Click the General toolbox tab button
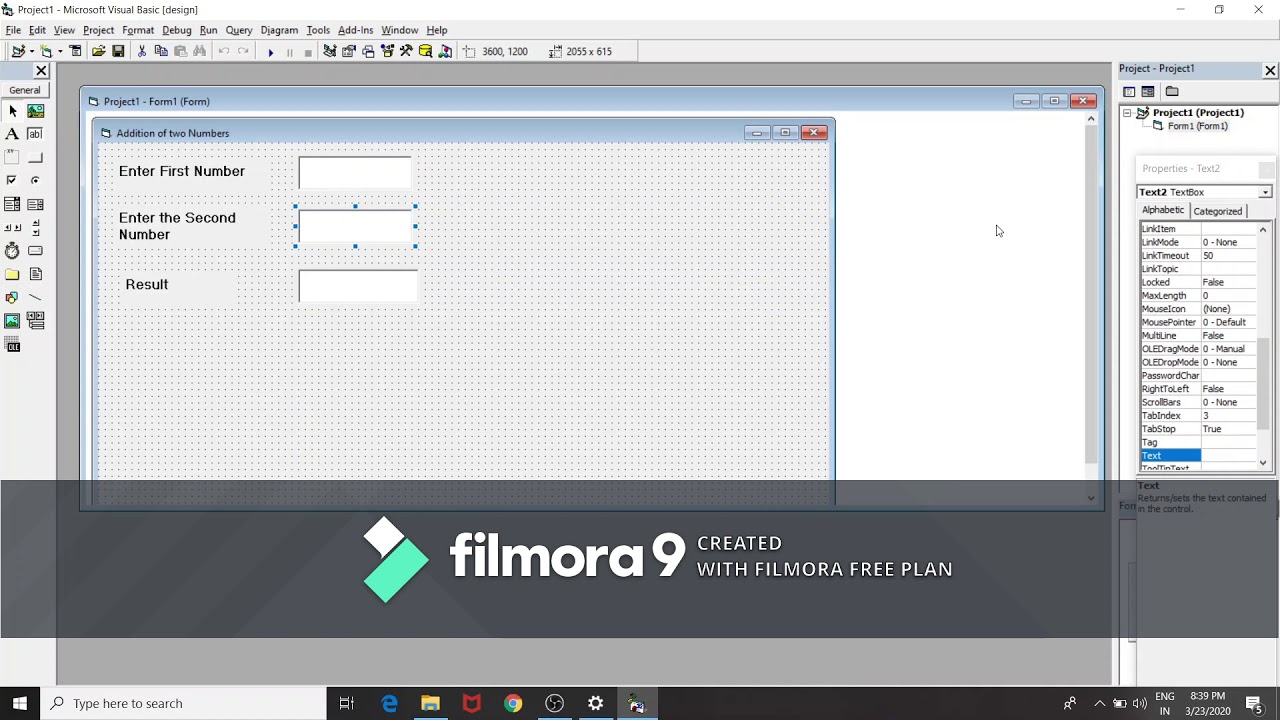Screen dimensions: 1280x720 25,90
